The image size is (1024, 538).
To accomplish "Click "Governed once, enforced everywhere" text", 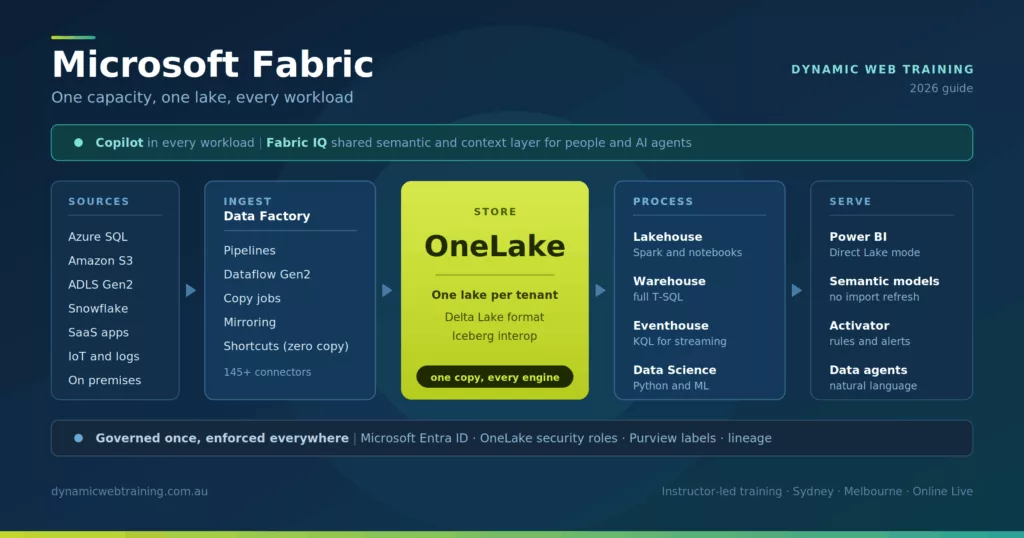I will [222, 438].
